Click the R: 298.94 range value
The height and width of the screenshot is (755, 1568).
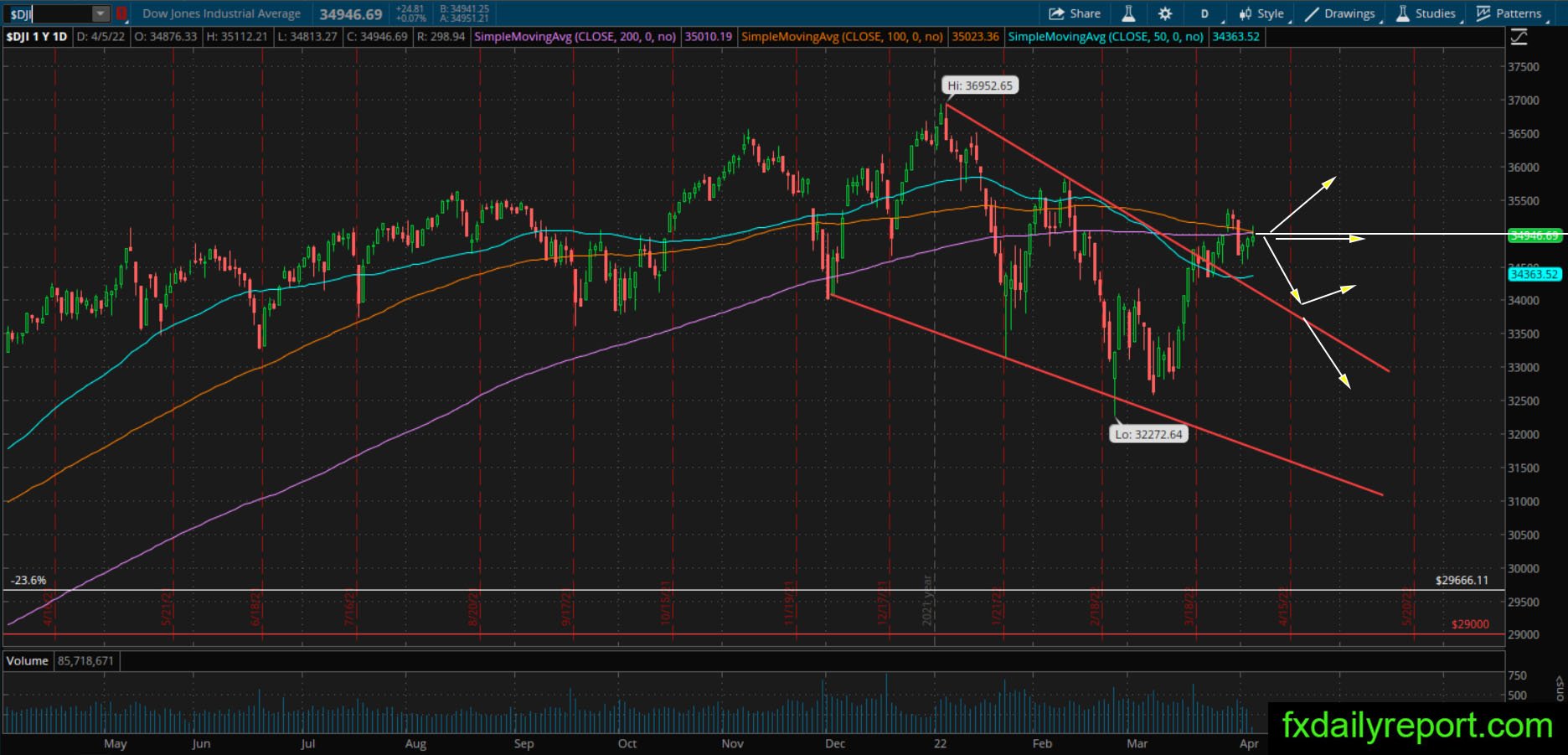[x=441, y=37]
